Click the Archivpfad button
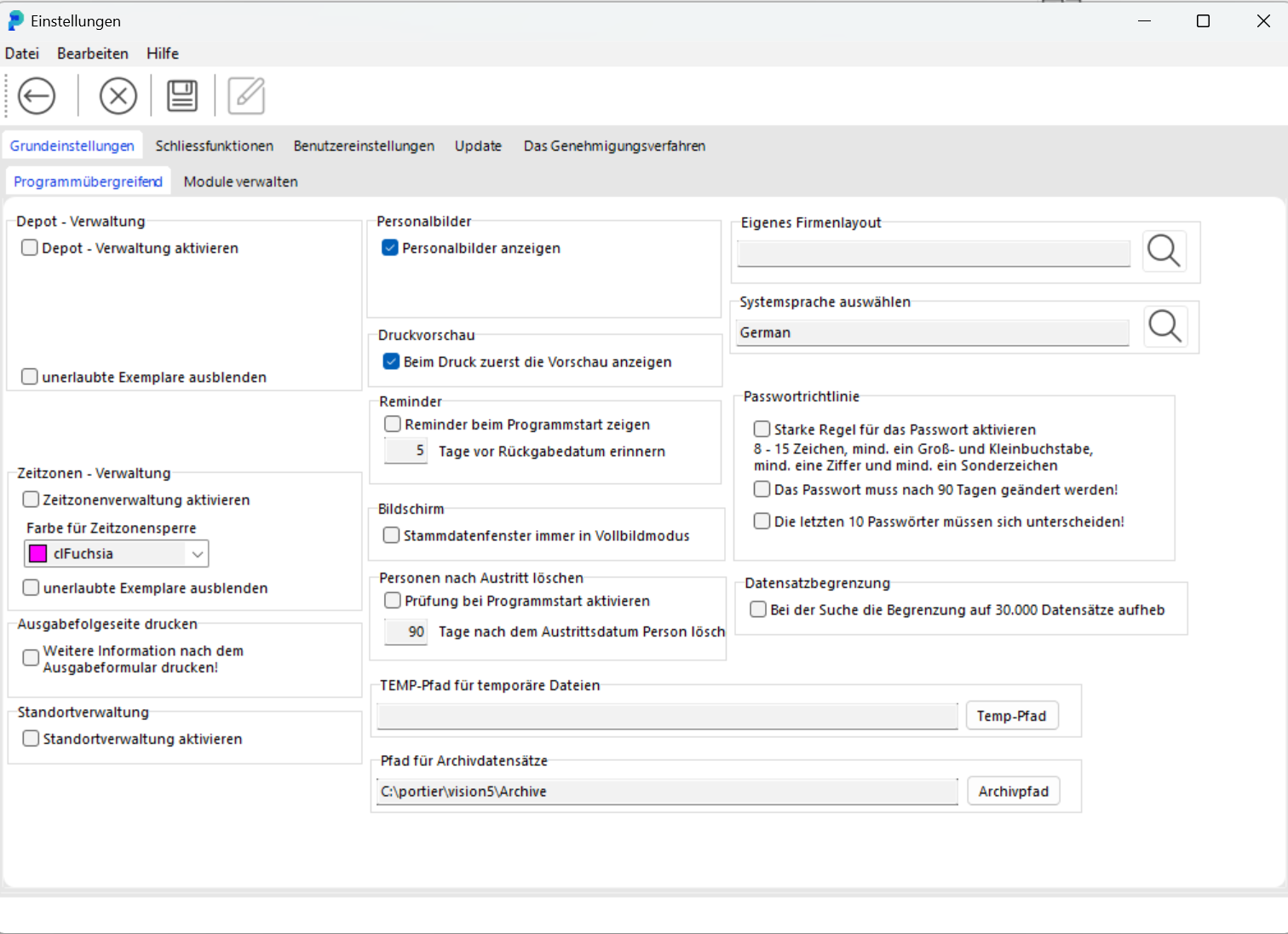 1014,791
